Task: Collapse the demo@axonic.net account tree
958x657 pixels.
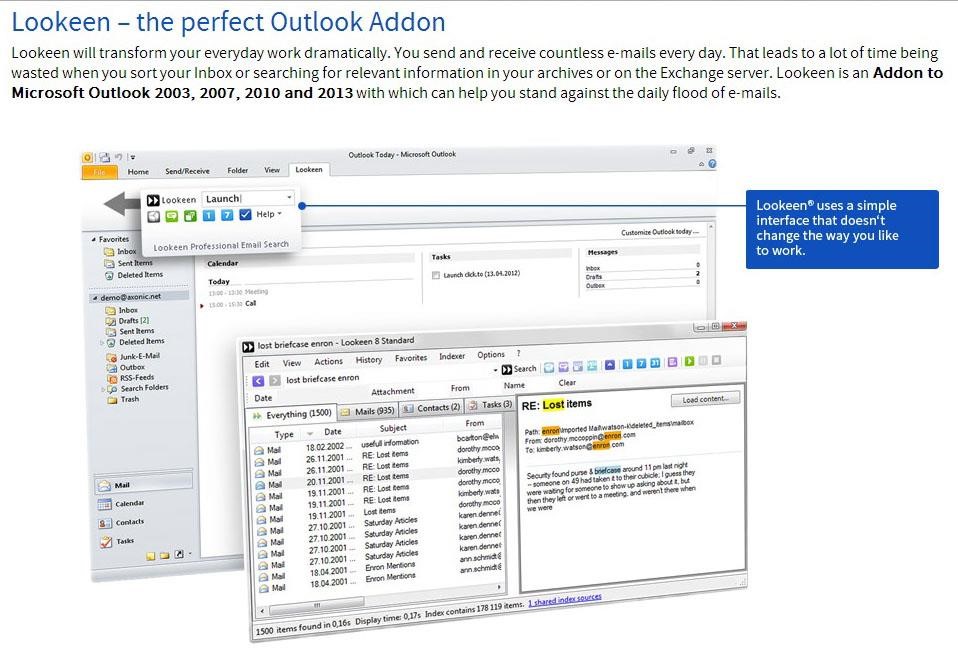Action: 95,298
